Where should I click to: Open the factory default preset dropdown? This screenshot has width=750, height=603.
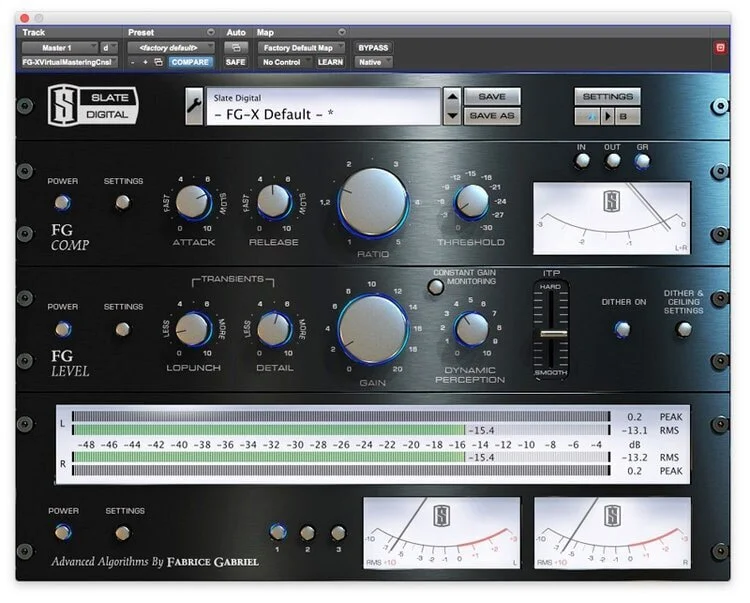tap(171, 48)
